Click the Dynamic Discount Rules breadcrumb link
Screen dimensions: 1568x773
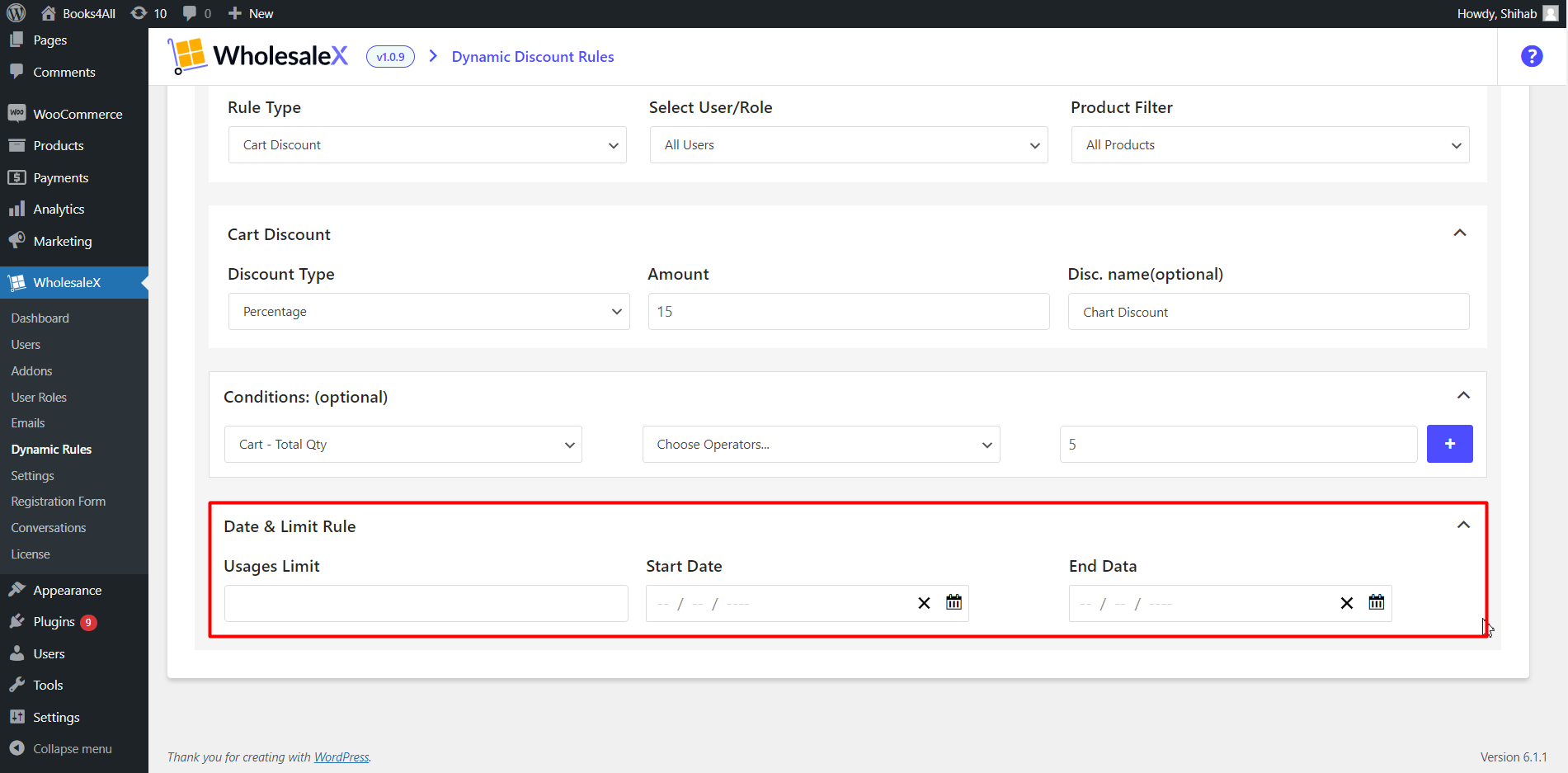[x=533, y=56]
